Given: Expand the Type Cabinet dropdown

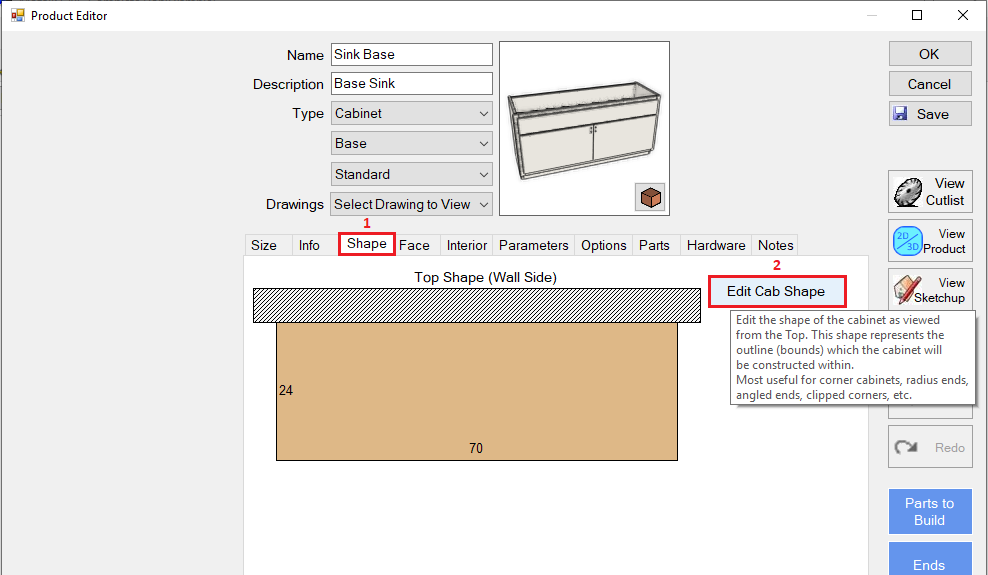Looking at the screenshot, I should point(411,114).
